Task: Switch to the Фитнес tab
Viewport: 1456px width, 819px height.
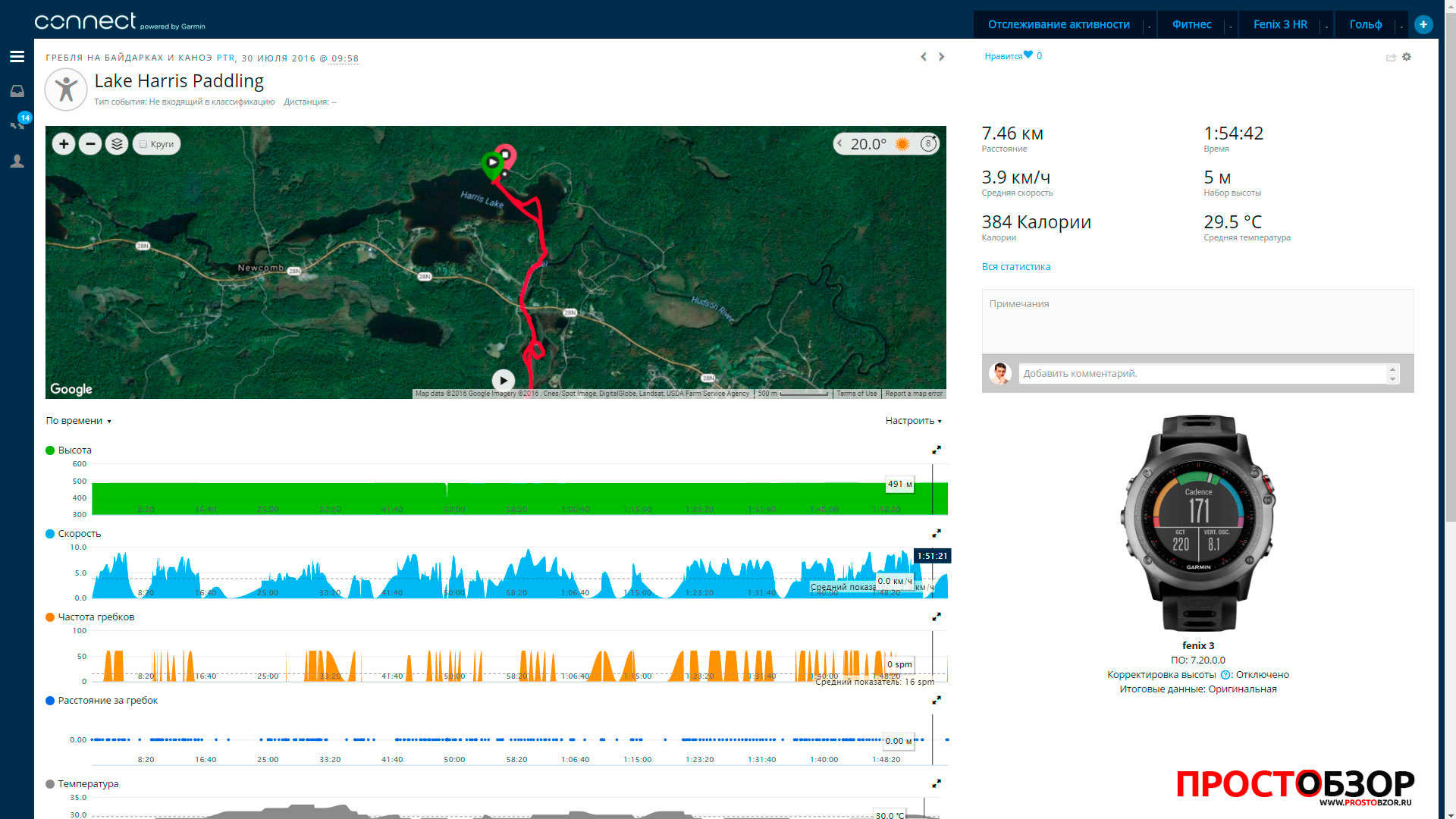Action: click(x=1191, y=24)
